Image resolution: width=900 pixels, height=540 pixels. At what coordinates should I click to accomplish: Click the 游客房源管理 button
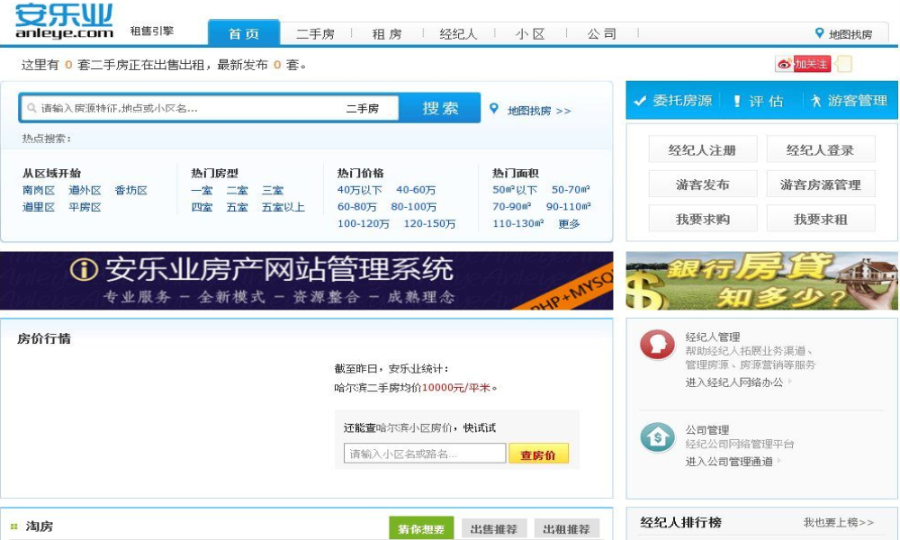click(x=820, y=184)
